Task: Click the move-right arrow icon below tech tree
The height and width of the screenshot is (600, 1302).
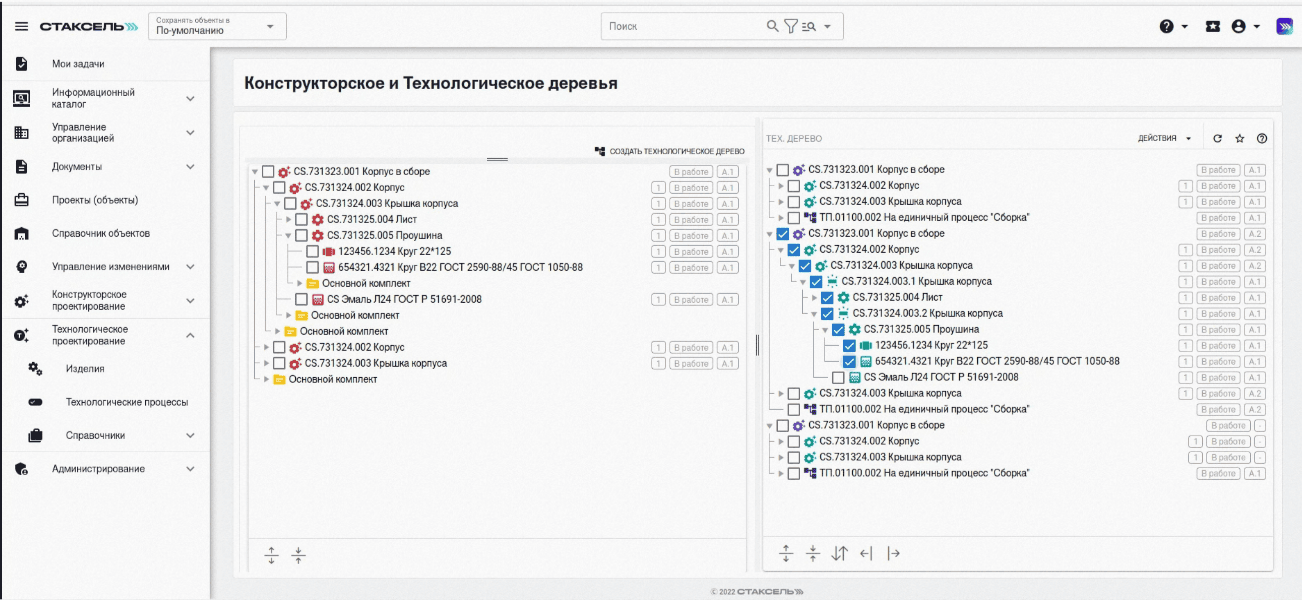Action: [x=893, y=553]
